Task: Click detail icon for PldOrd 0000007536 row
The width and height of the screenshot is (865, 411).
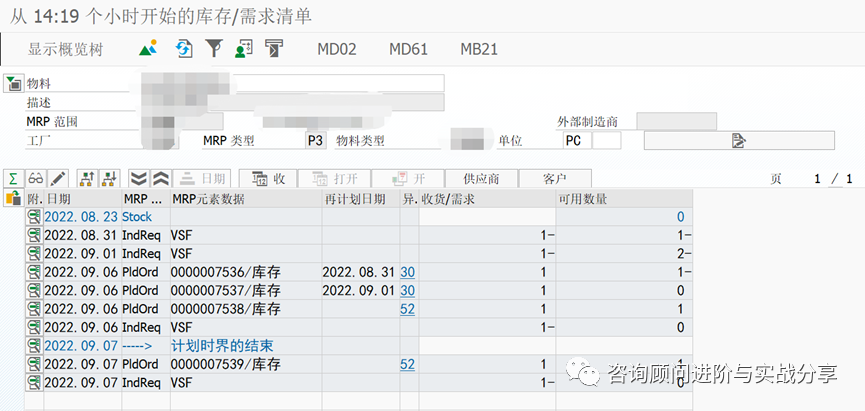Action: click(35, 272)
